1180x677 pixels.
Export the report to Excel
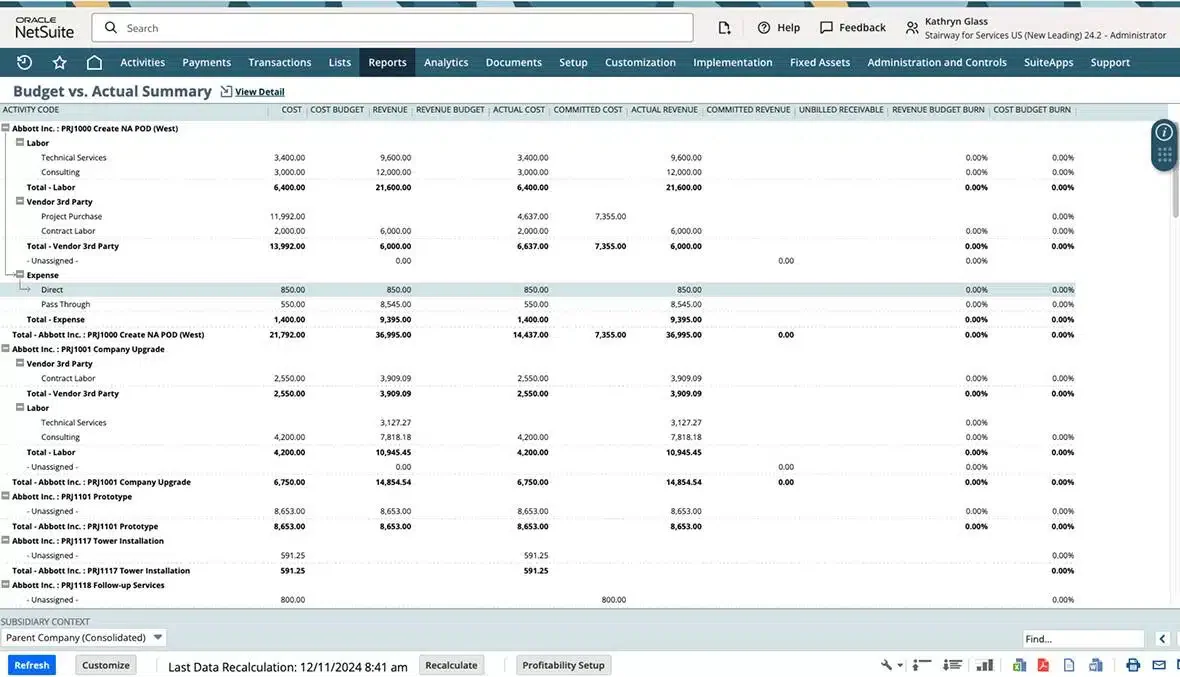click(x=1019, y=665)
